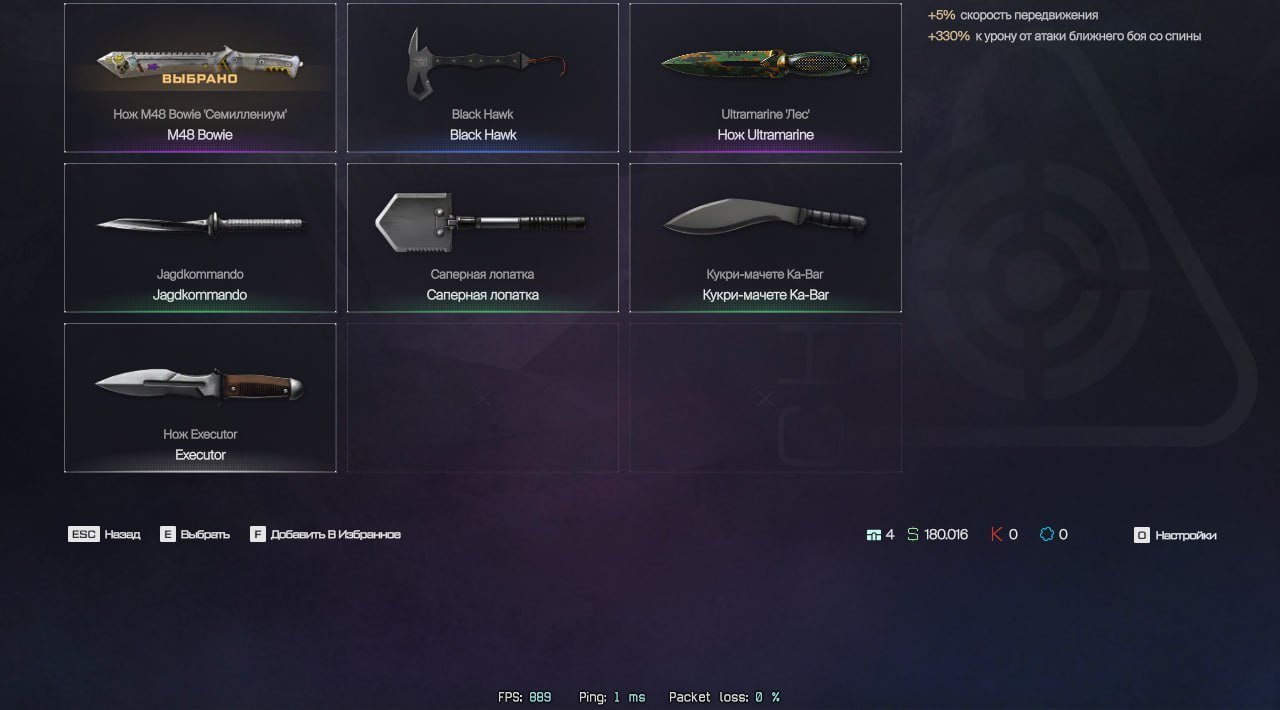1280x710 pixels.
Task: Click the red K currency counter
Action: click(x=1004, y=534)
